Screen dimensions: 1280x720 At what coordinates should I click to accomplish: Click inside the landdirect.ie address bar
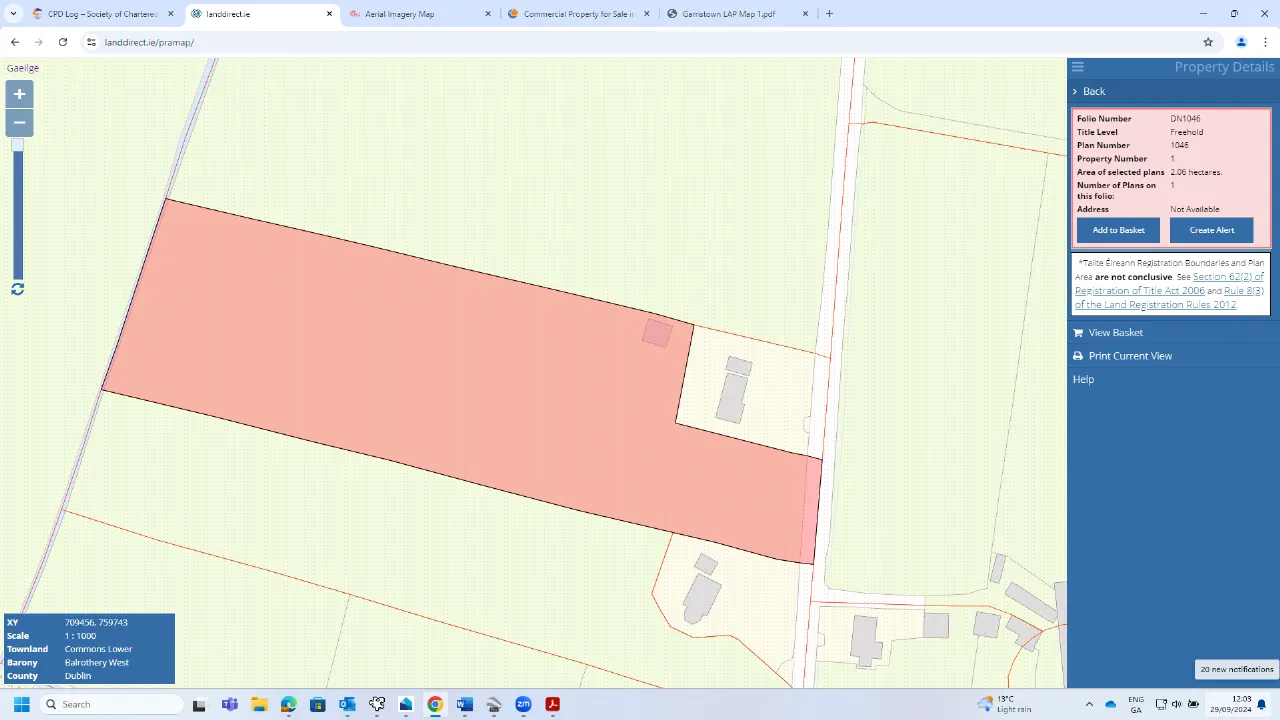[149, 42]
